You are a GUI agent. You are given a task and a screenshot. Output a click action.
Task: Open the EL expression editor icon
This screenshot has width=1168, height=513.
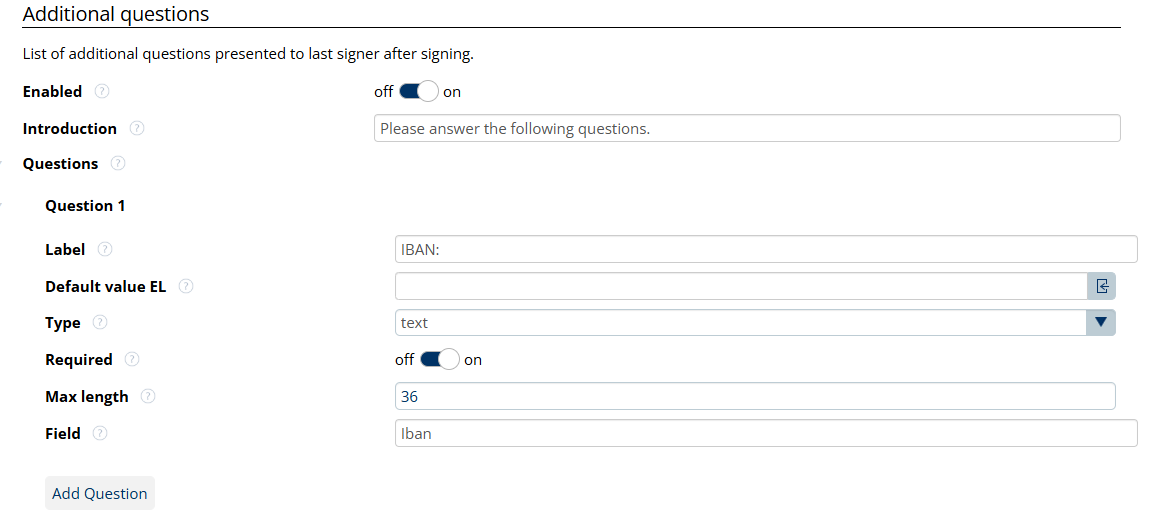[x=1101, y=286]
